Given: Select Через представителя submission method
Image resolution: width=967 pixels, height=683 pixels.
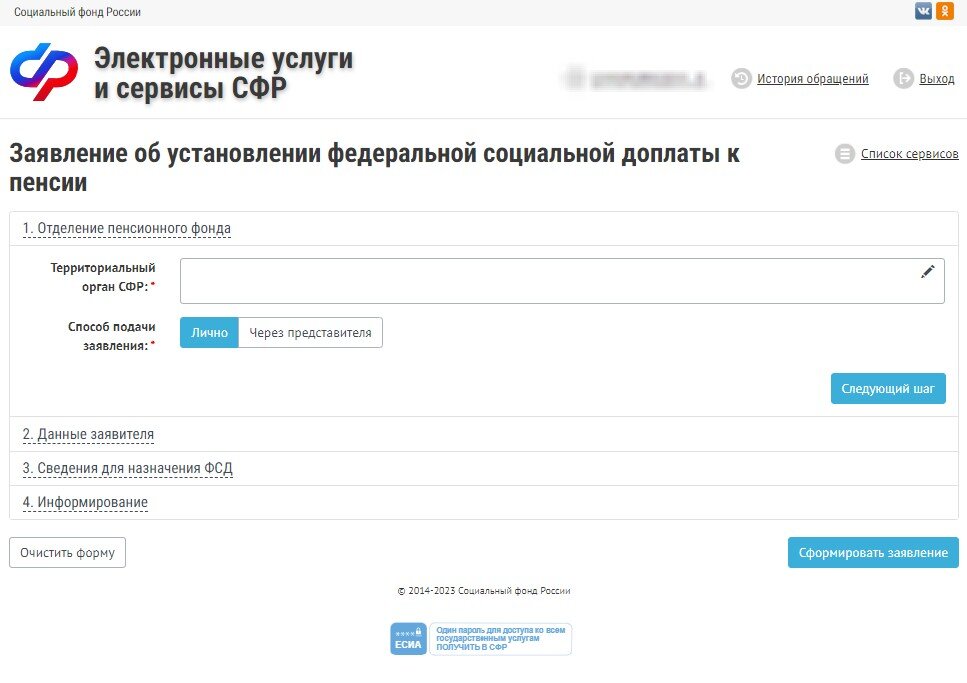Looking at the screenshot, I should point(311,332).
